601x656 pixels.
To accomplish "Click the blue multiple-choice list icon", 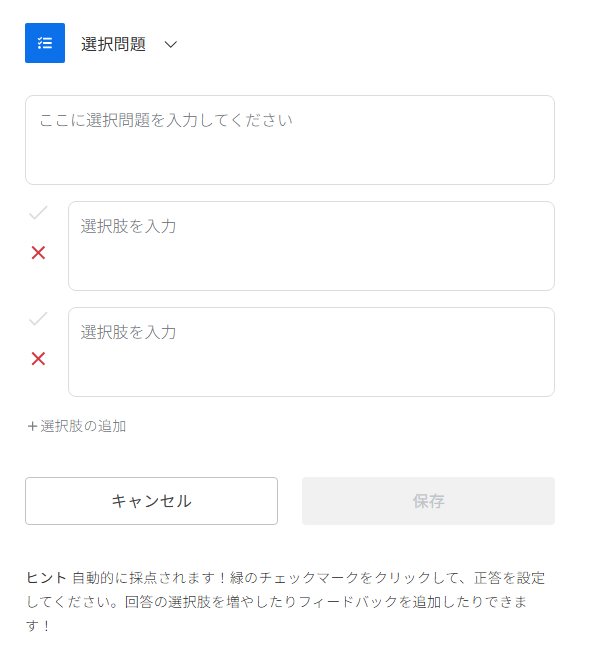I will click(x=45, y=43).
